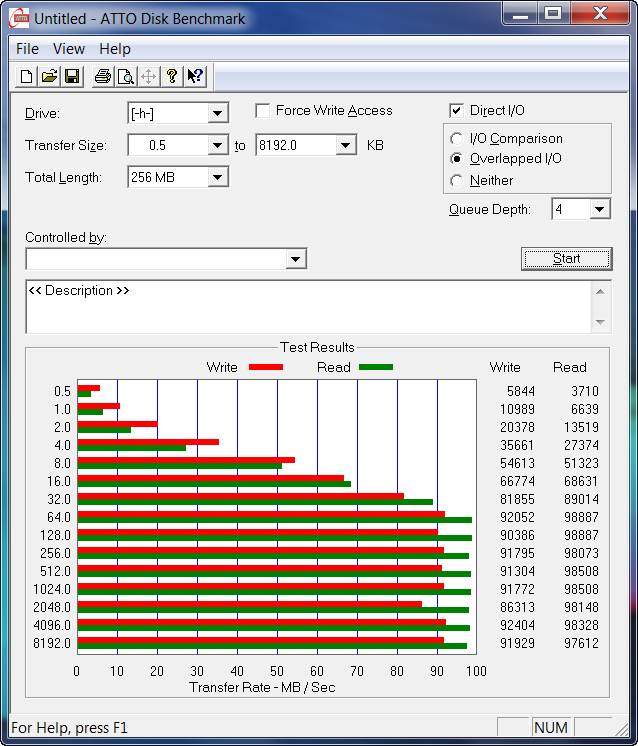
Task: Expand the minimum Transfer Size dropdown (0.5)
Action: (x=217, y=145)
